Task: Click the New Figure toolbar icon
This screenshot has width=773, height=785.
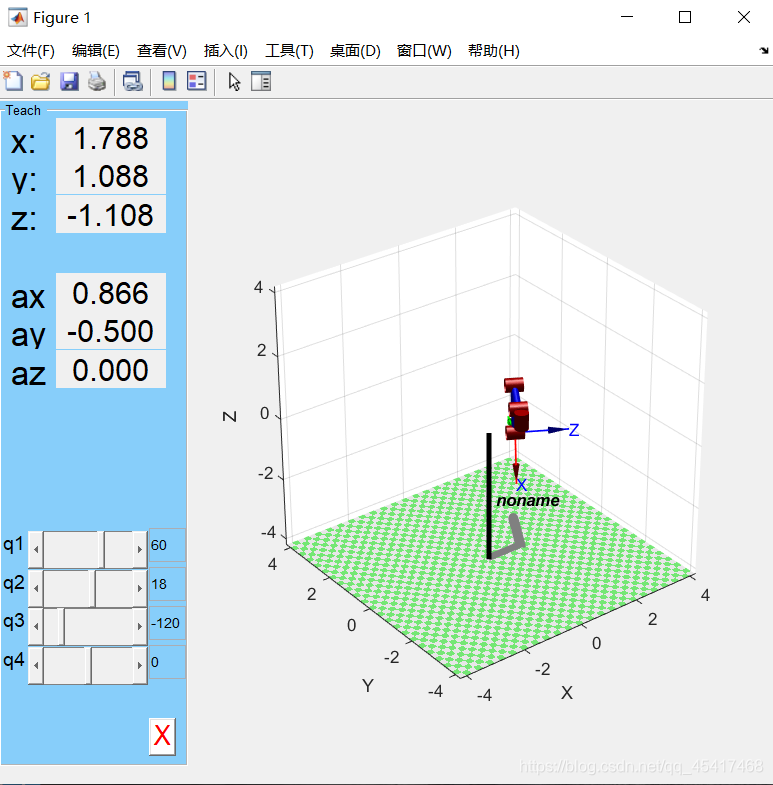Action: coord(14,82)
